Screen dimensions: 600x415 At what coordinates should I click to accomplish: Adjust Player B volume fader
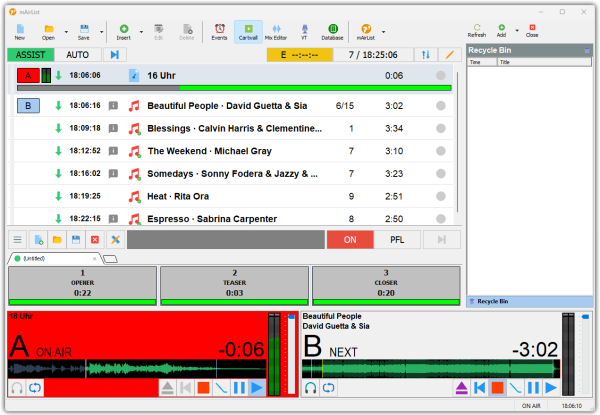point(585,354)
